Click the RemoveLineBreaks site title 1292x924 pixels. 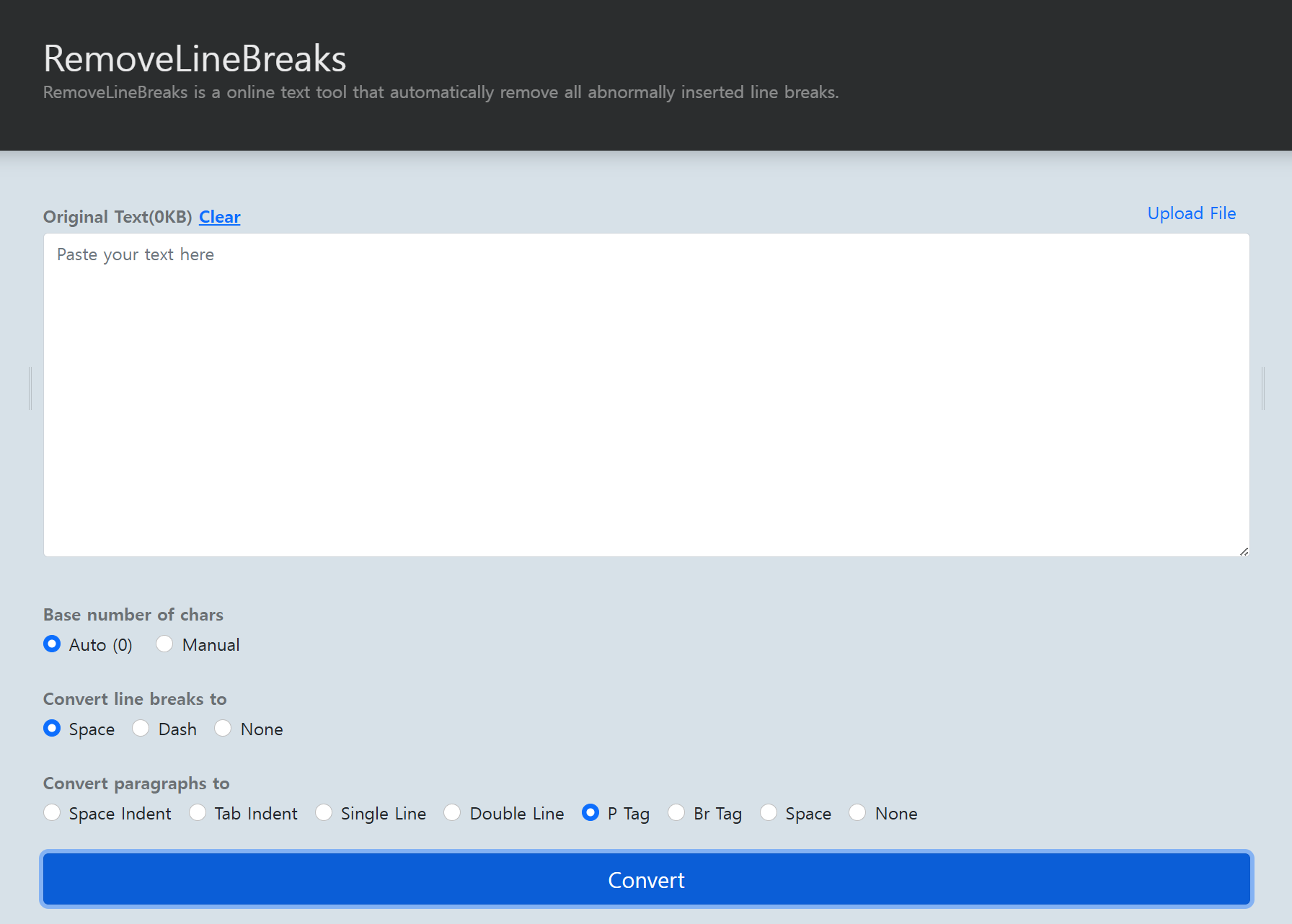(x=195, y=58)
